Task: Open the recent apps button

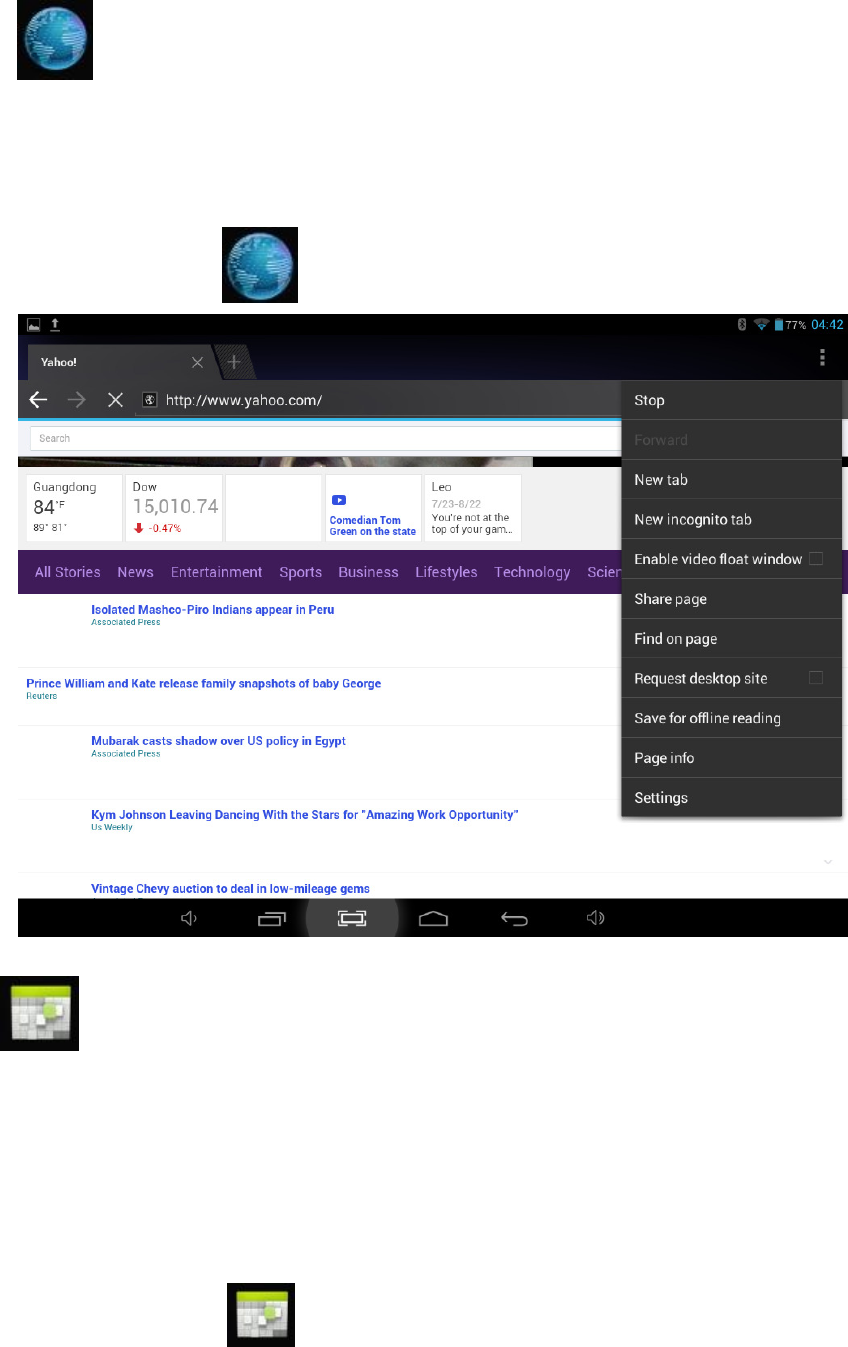Action: click(272, 918)
